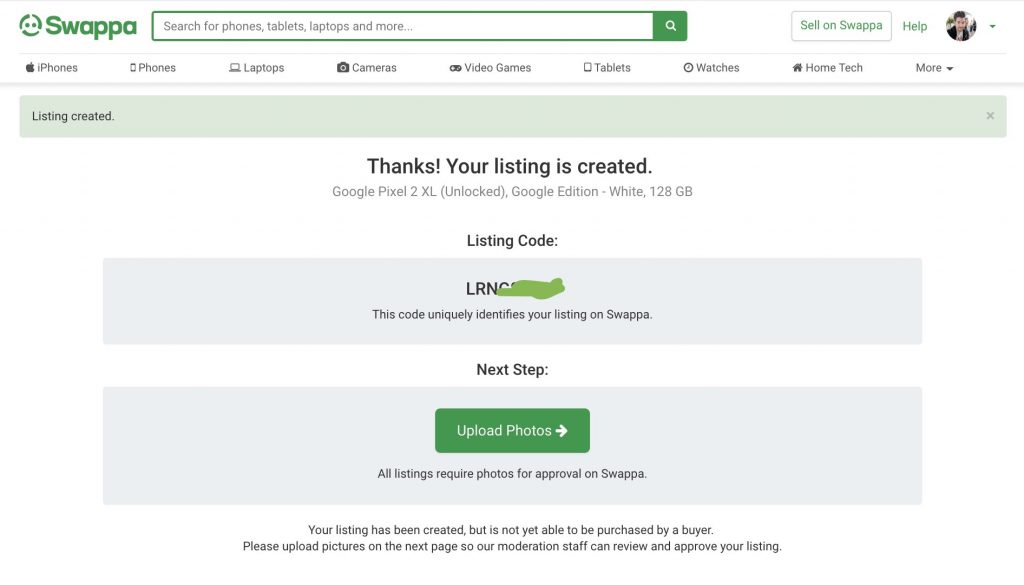
Task: Expand the More categories dropdown
Action: [934, 68]
